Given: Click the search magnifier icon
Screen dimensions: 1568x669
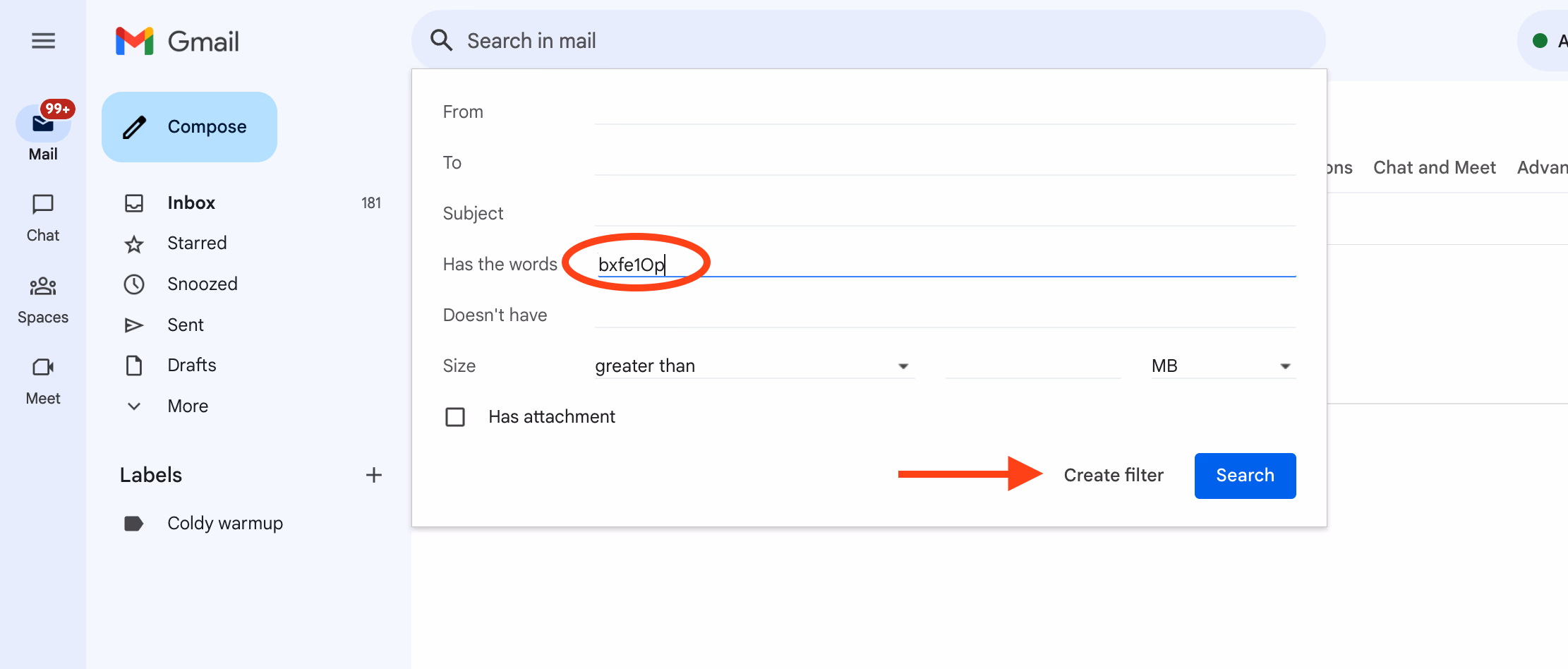Looking at the screenshot, I should [441, 41].
